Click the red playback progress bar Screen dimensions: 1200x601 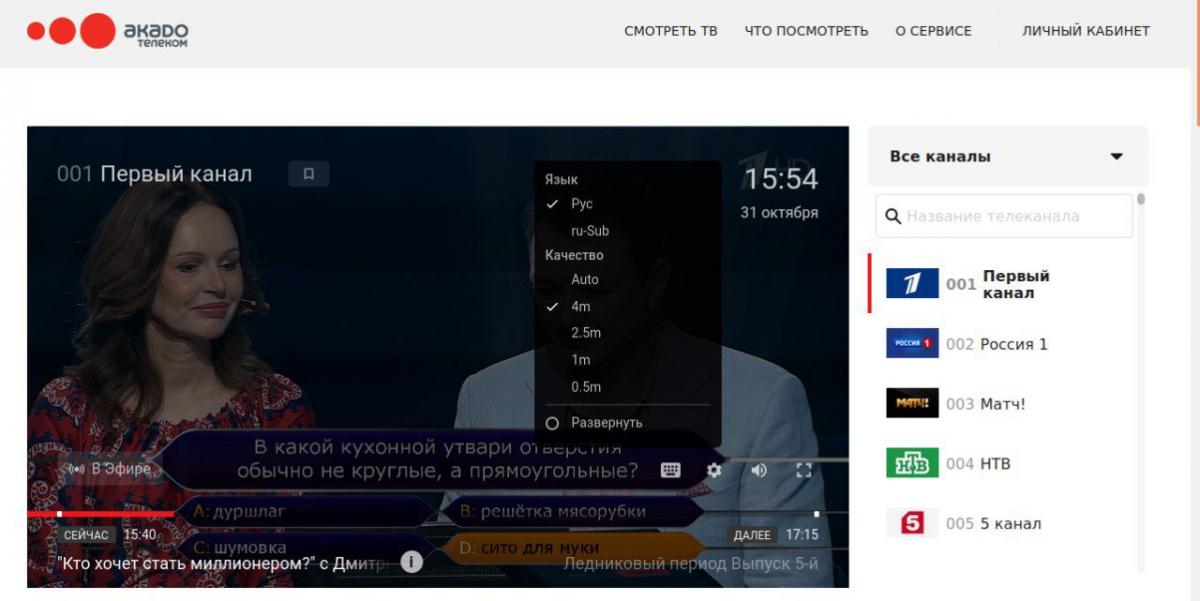[100, 514]
